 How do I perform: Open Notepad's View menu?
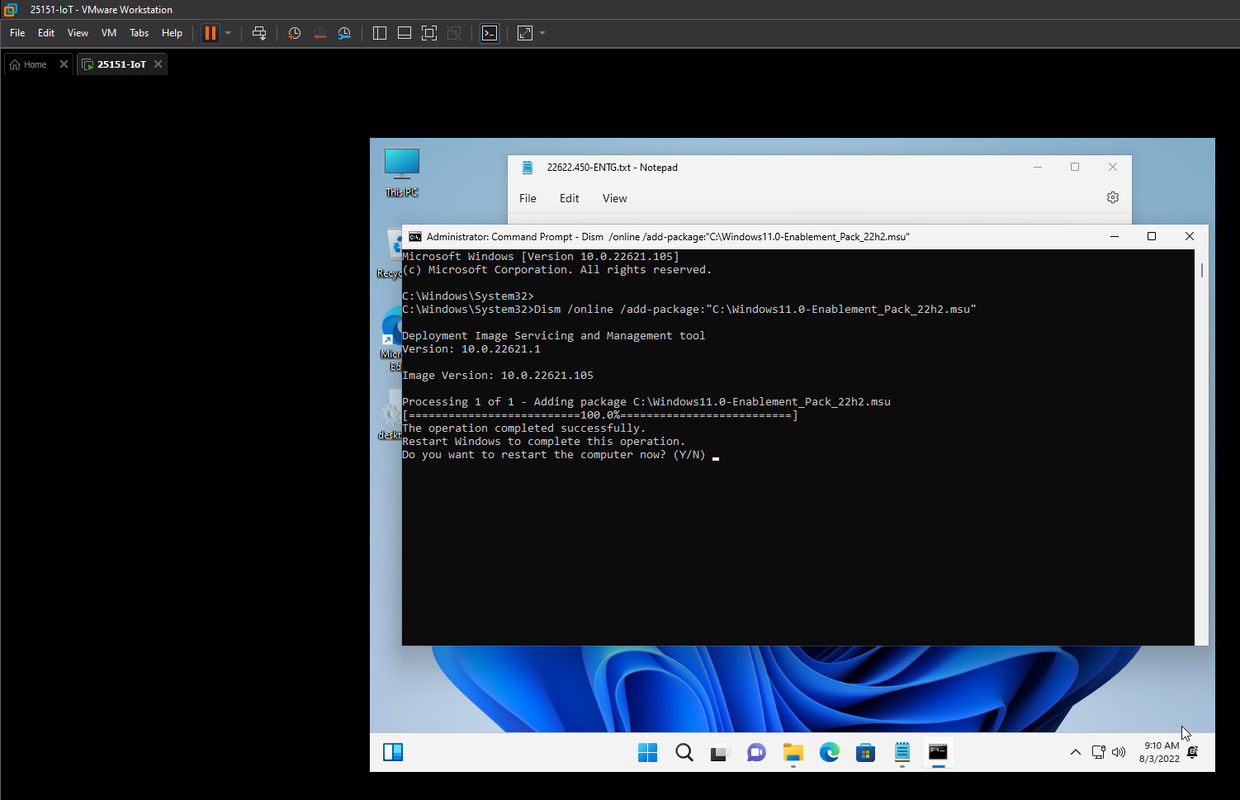coord(615,198)
